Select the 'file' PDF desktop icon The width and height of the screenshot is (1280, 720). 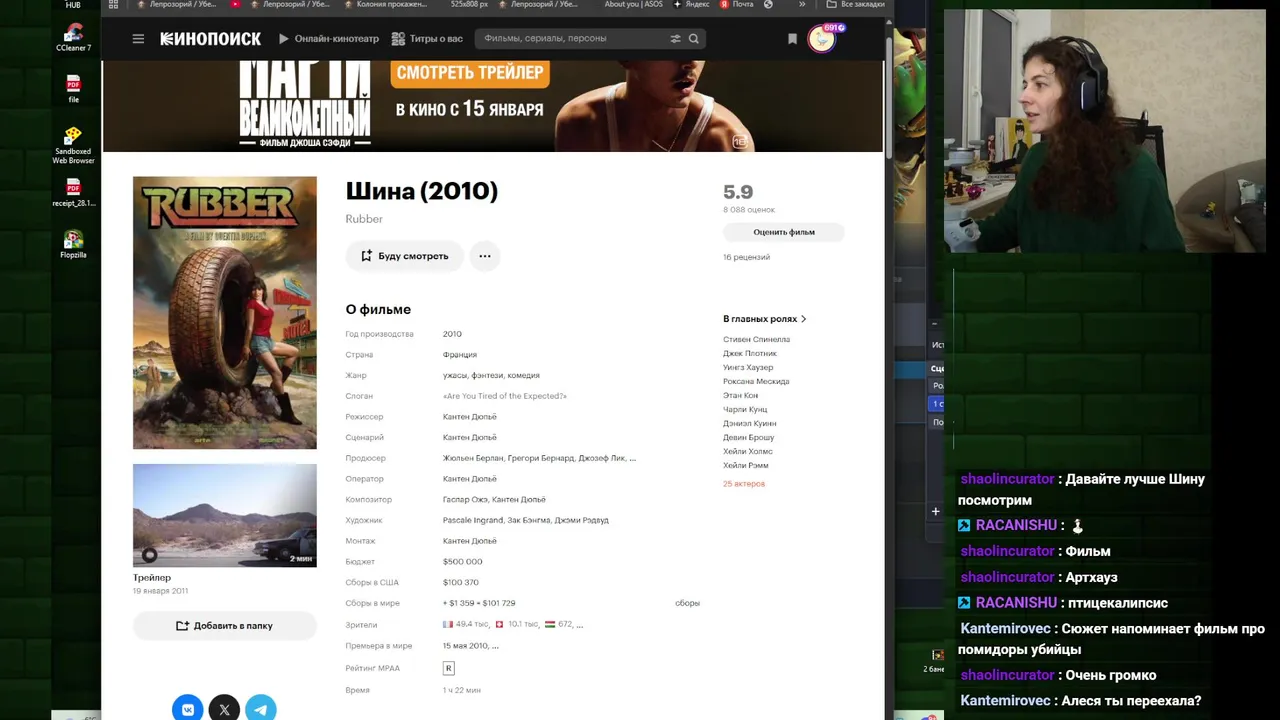(x=73, y=88)
